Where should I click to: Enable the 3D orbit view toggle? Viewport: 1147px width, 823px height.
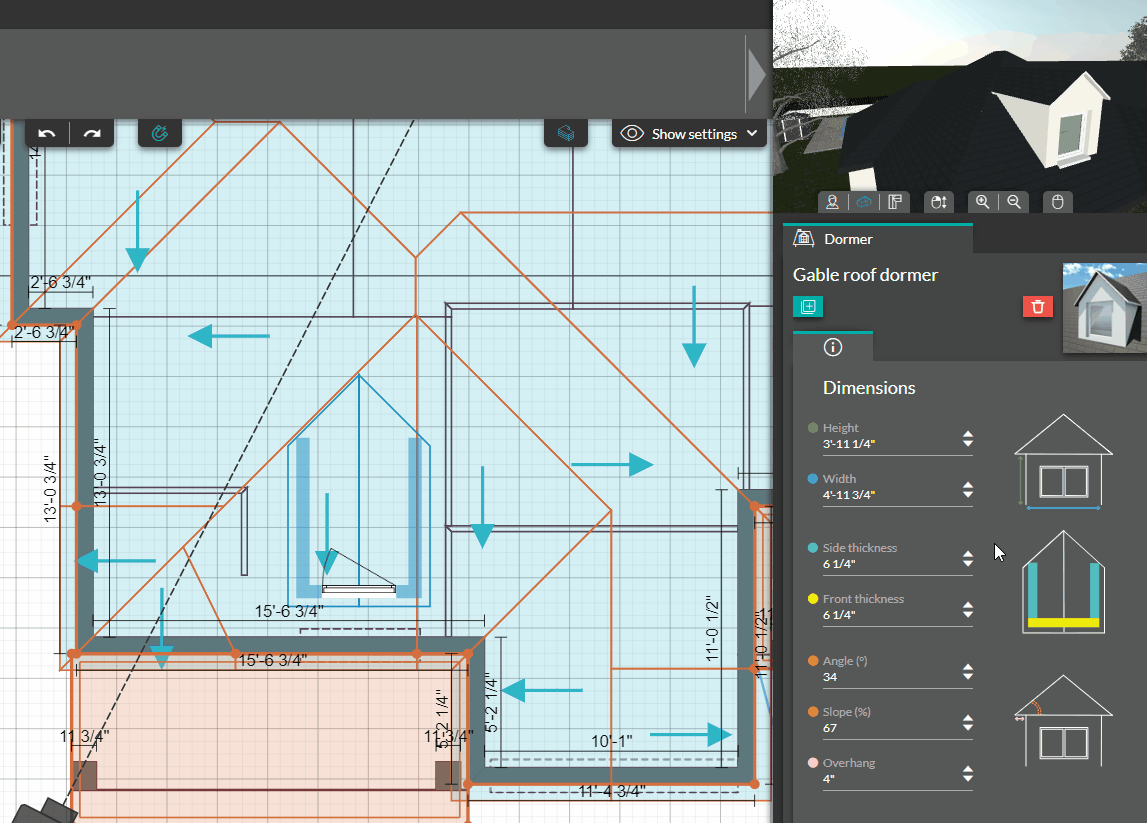click(862, 202)
